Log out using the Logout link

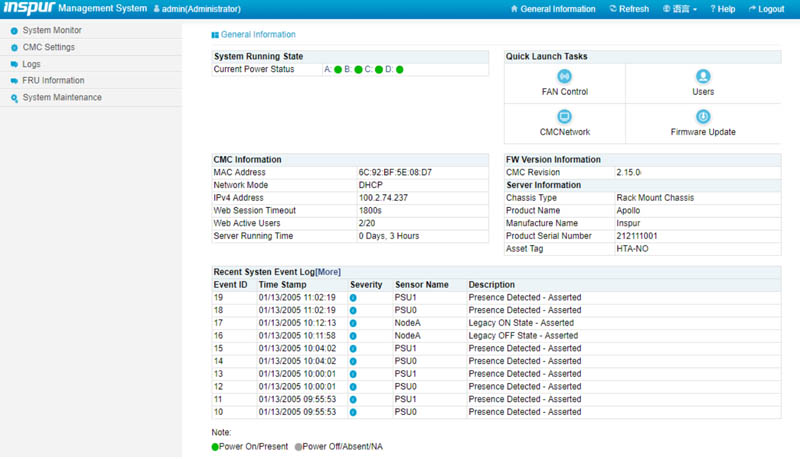coord(766,9)
